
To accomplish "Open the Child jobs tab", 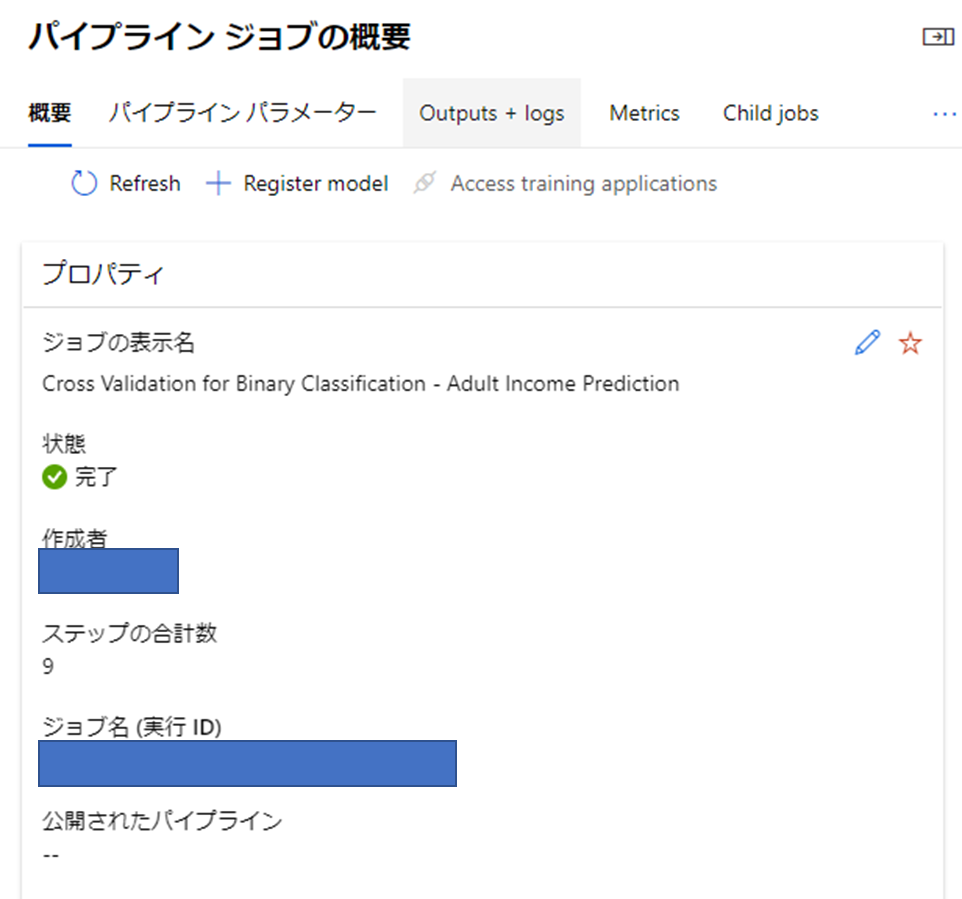I will [x=770, y=114].
